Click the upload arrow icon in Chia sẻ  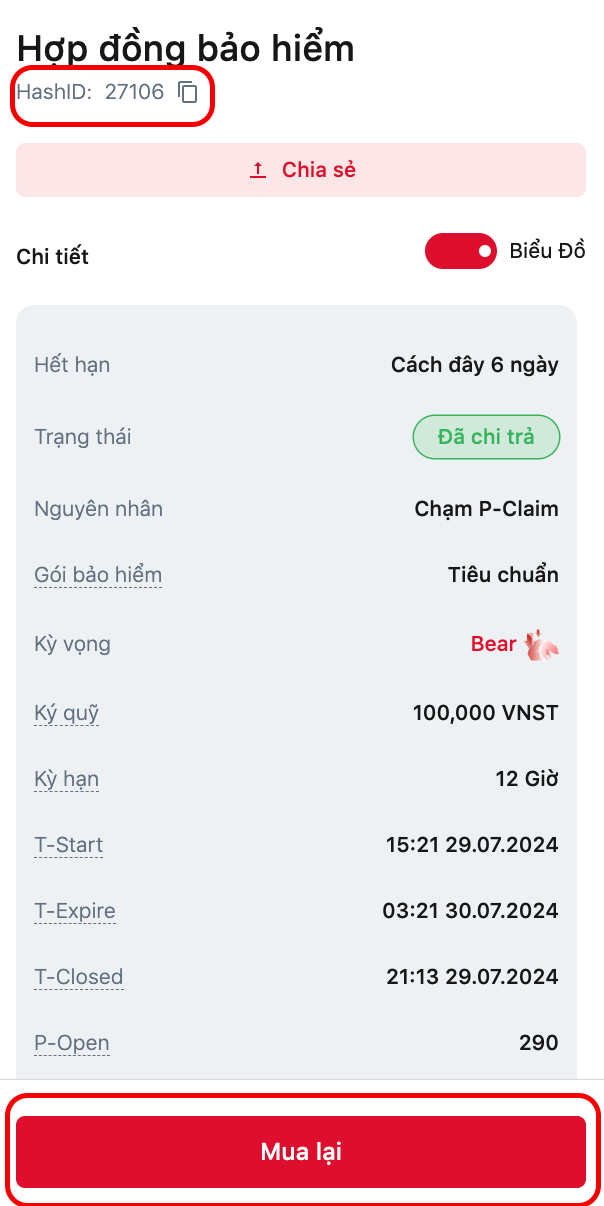258,170
